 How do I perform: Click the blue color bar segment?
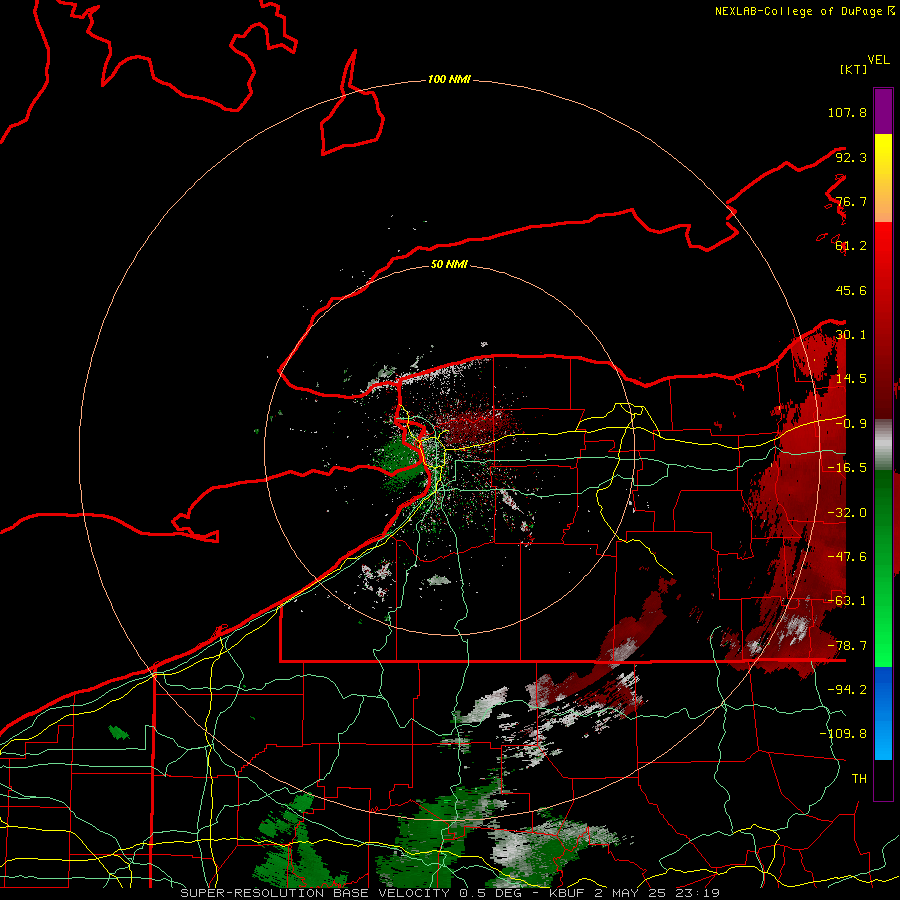(883, 713)
